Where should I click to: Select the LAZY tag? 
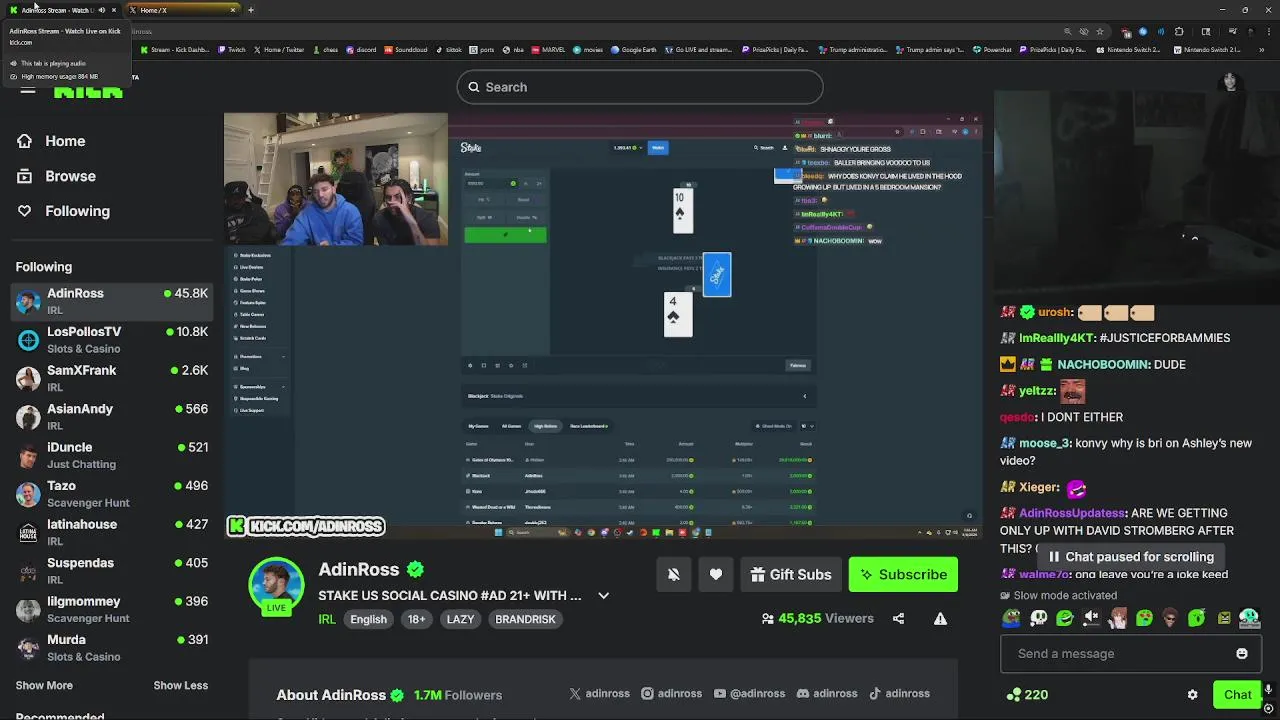point(460,619)
